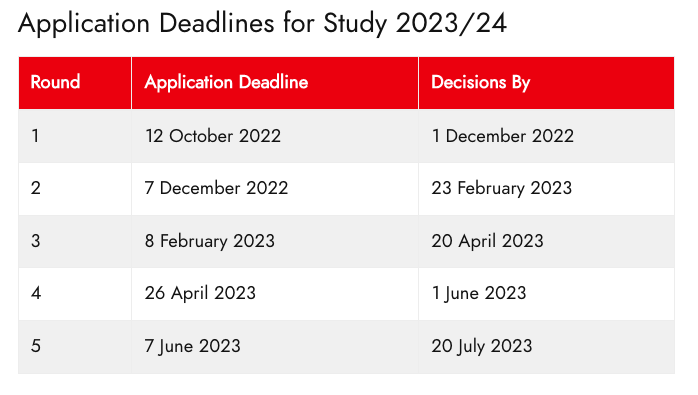The height and width of the screenshot is (395, 698).
Task: Click the 2023/24 text in the heading
Action: (x=451, y=23)
